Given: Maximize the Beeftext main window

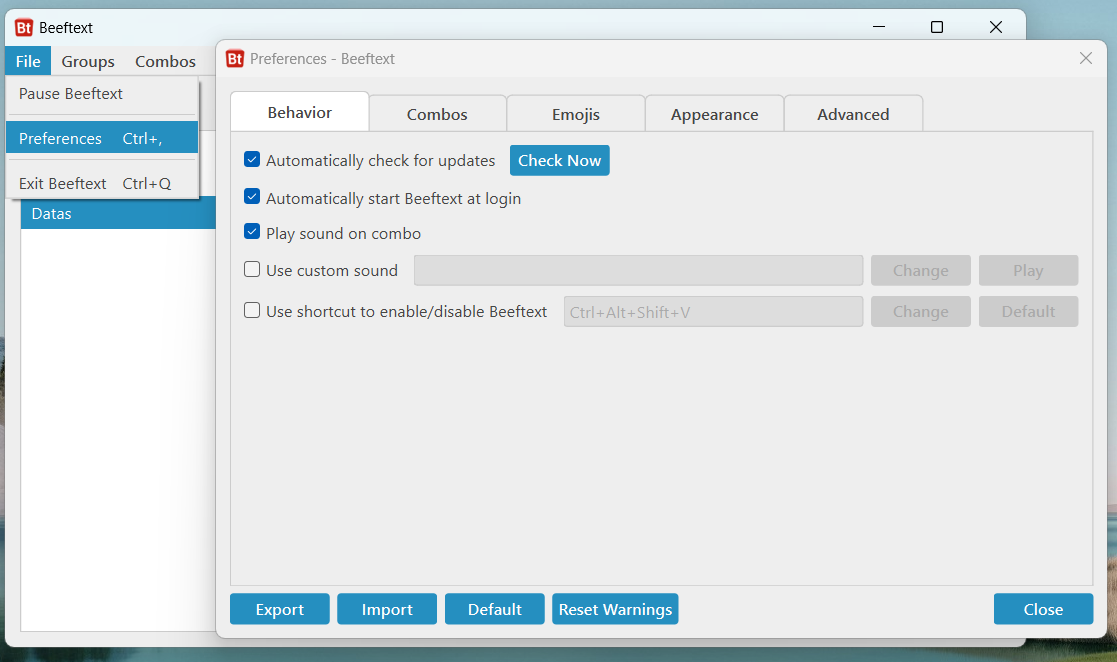Looking at the screenshot, I should (937, 28).
